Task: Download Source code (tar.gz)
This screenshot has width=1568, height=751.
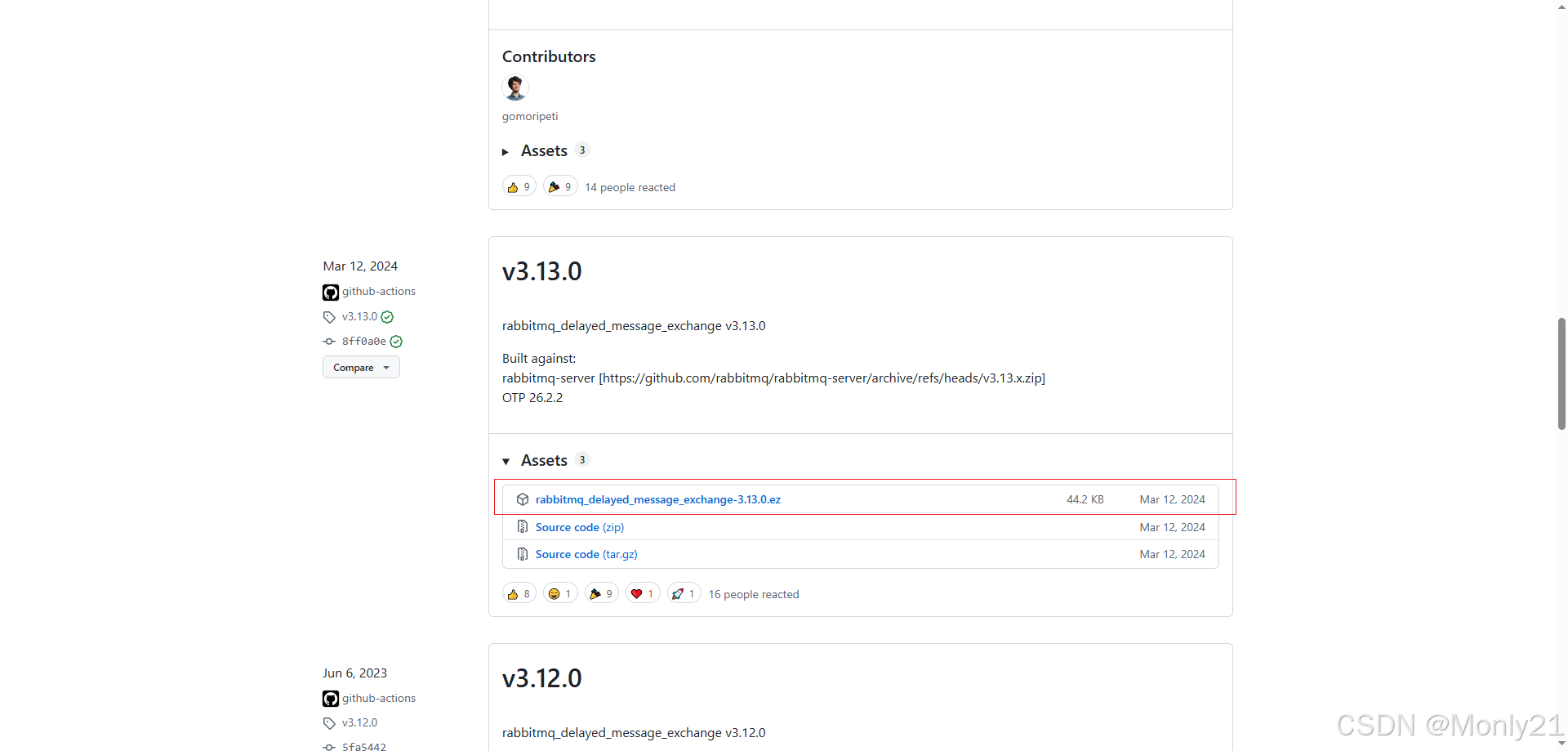Action: tap(586, 554)
